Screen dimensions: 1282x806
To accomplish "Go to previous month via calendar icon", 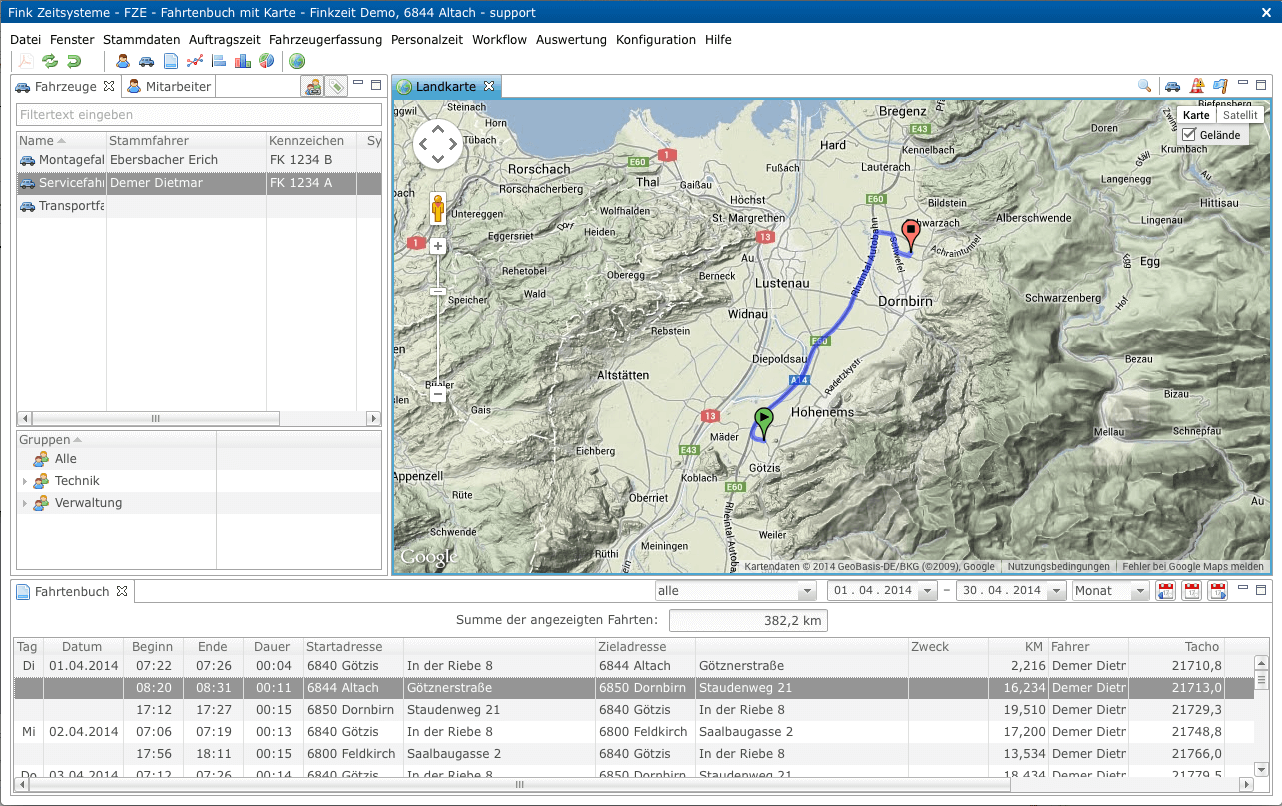I will coord(1166,591).
